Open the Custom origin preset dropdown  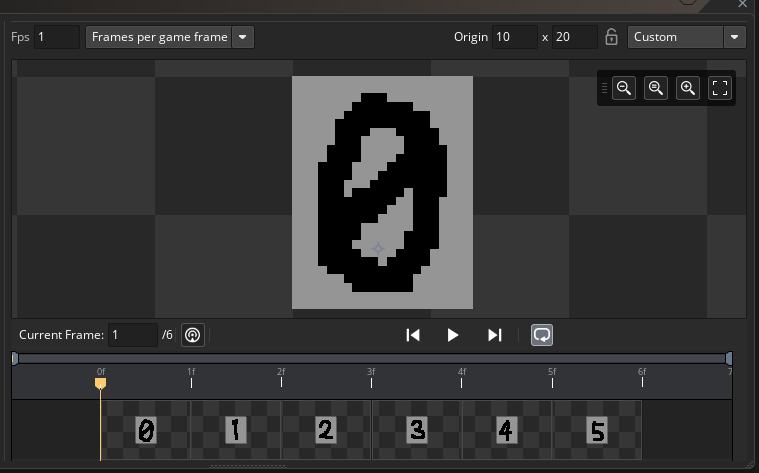pyautogui.click(x=687, y=37)
